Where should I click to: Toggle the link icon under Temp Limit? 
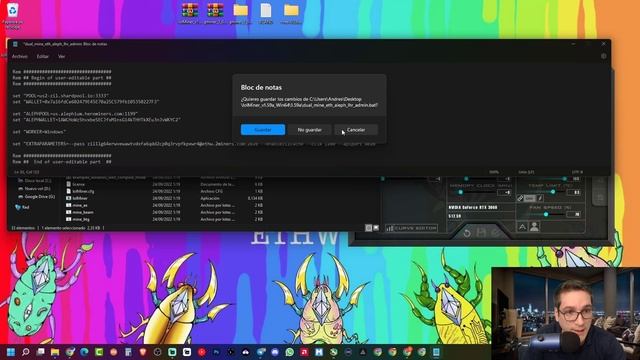pyautogui.click(x=520, y=198)
